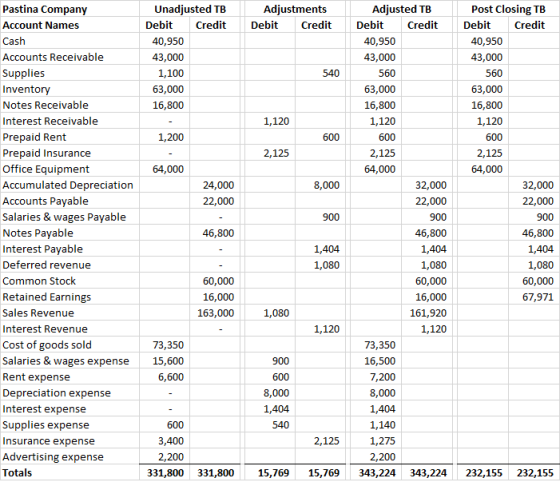Select the Post Closing TB header
Image resolution: width=560 pixels, height=490 pixels.
[x=508, y=9]
